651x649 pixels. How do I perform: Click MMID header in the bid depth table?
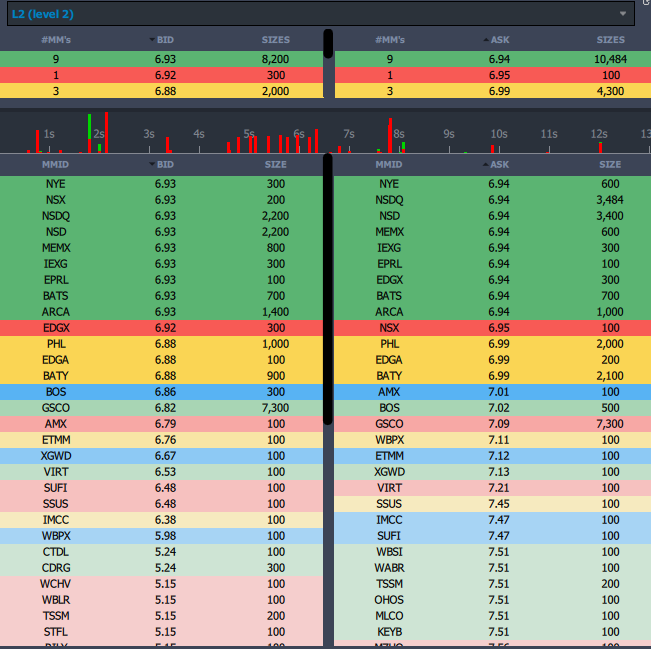tap(55, 164)
